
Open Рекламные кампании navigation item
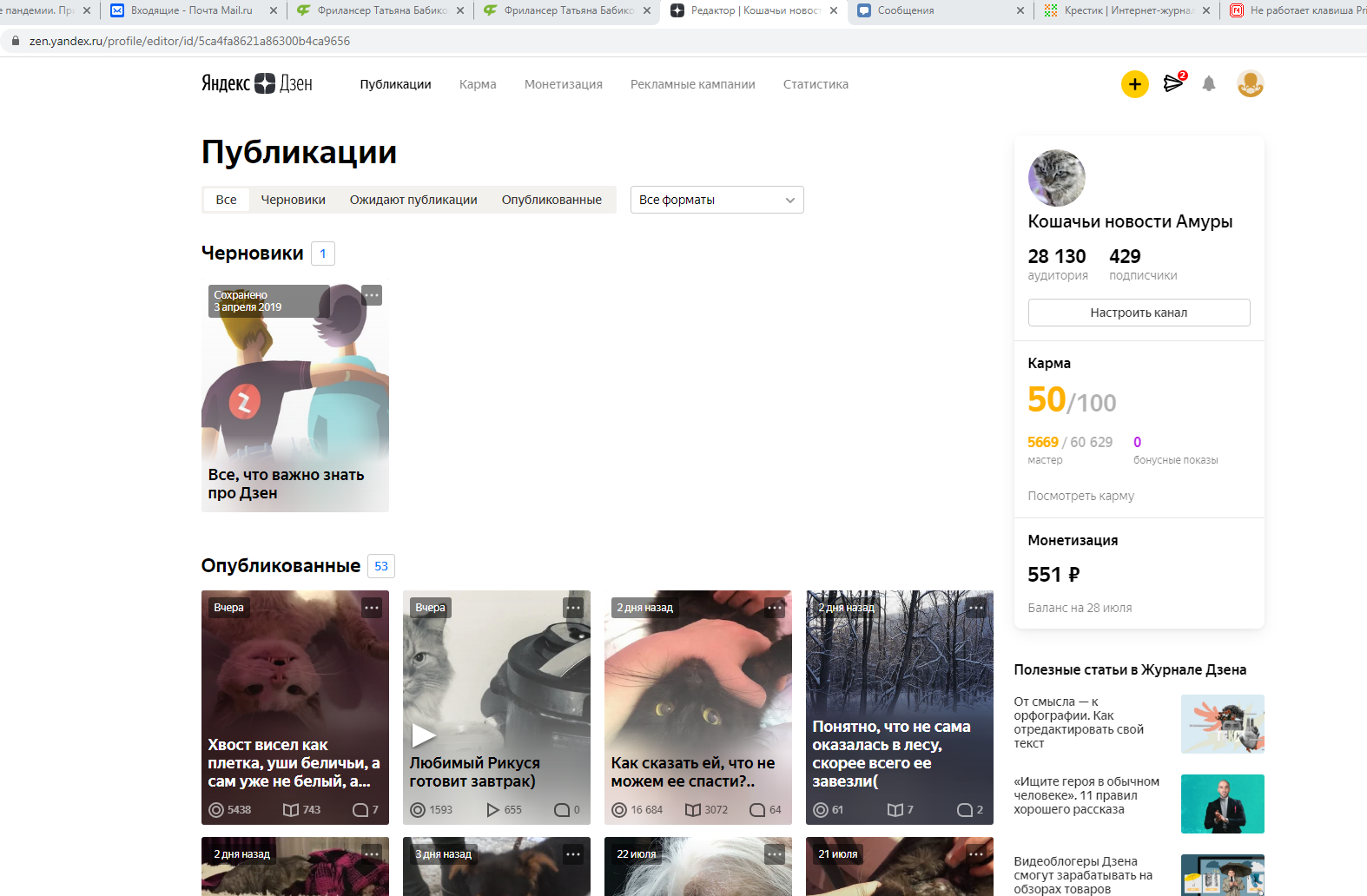(x=692, y=84)
